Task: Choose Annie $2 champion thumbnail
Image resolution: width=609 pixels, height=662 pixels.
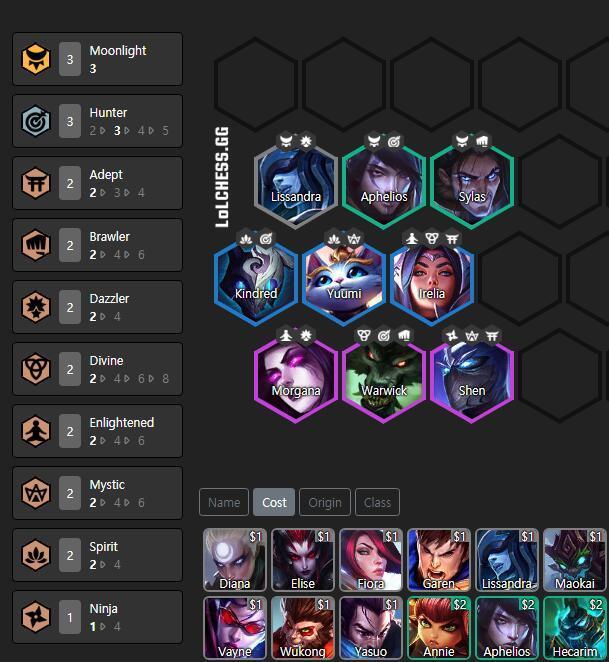Action: tap(439, 628)
